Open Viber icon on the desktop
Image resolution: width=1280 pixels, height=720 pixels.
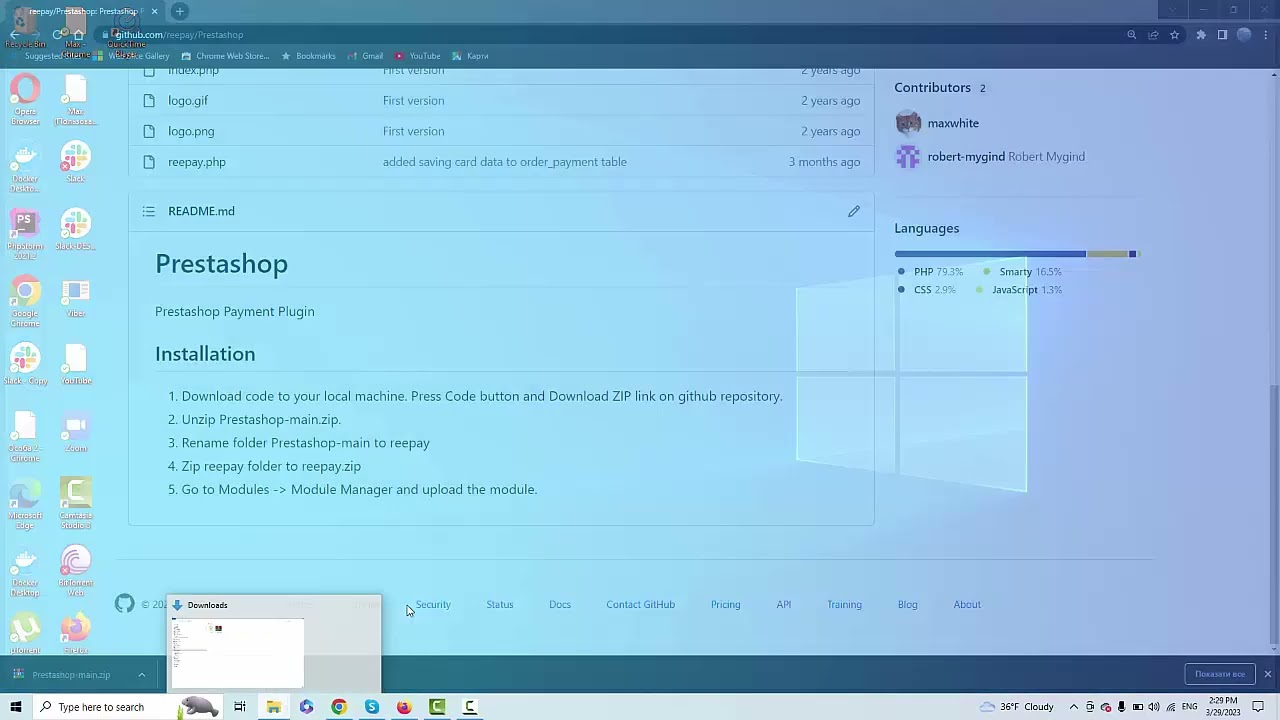click(x=76, y=299)
